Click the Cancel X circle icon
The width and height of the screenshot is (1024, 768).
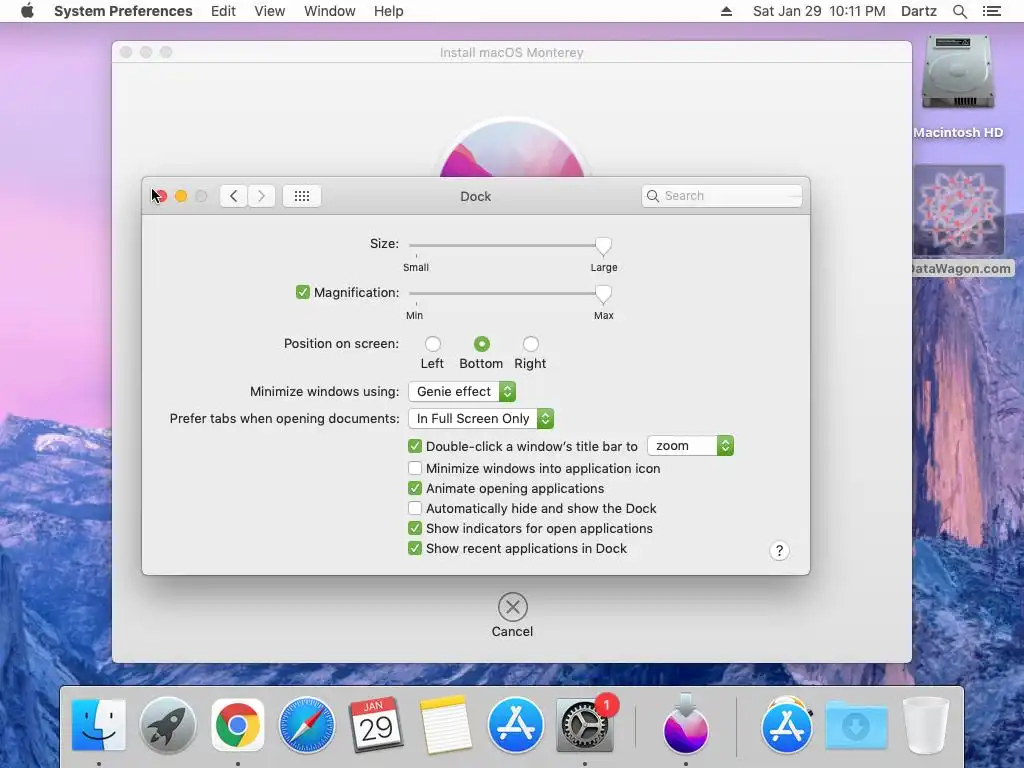[513, 607]
